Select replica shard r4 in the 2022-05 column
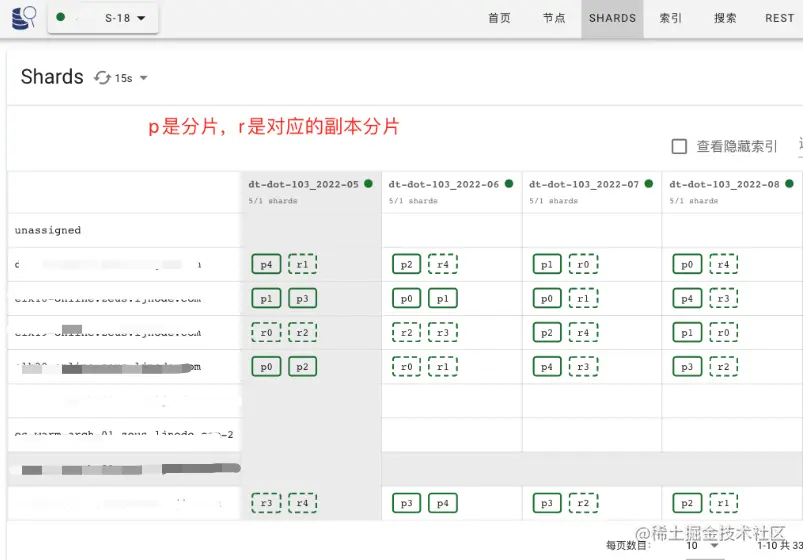The image size is (803, 560). point(302,503)
